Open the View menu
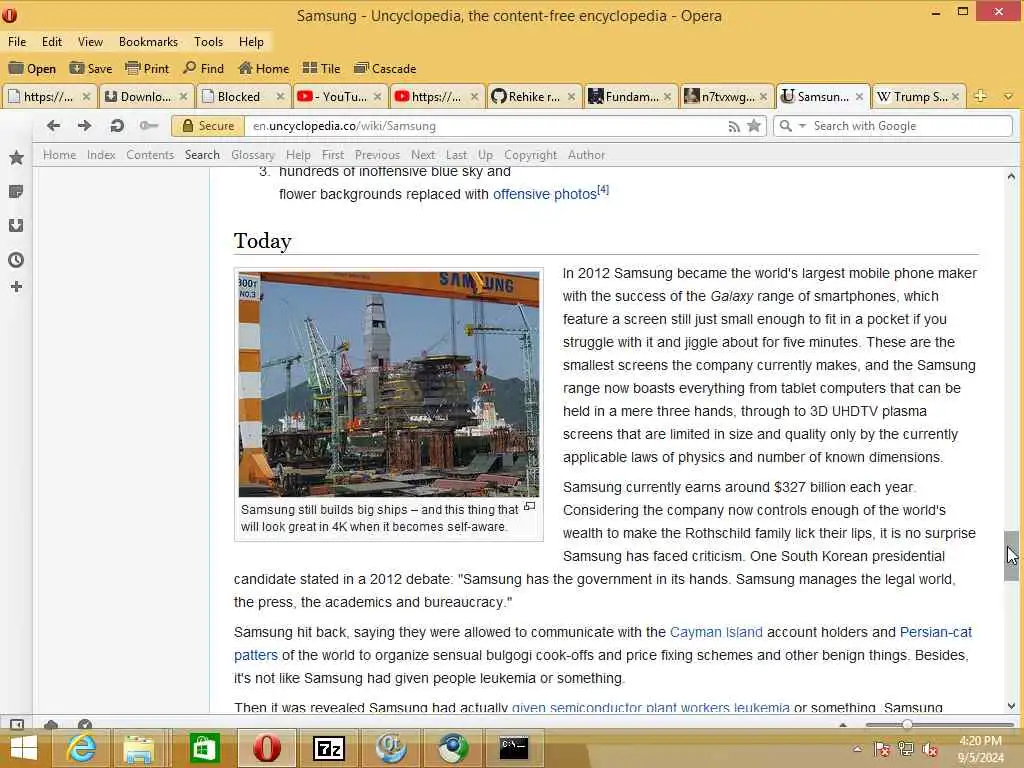1024x768 pixels. (x=90, y=42)
